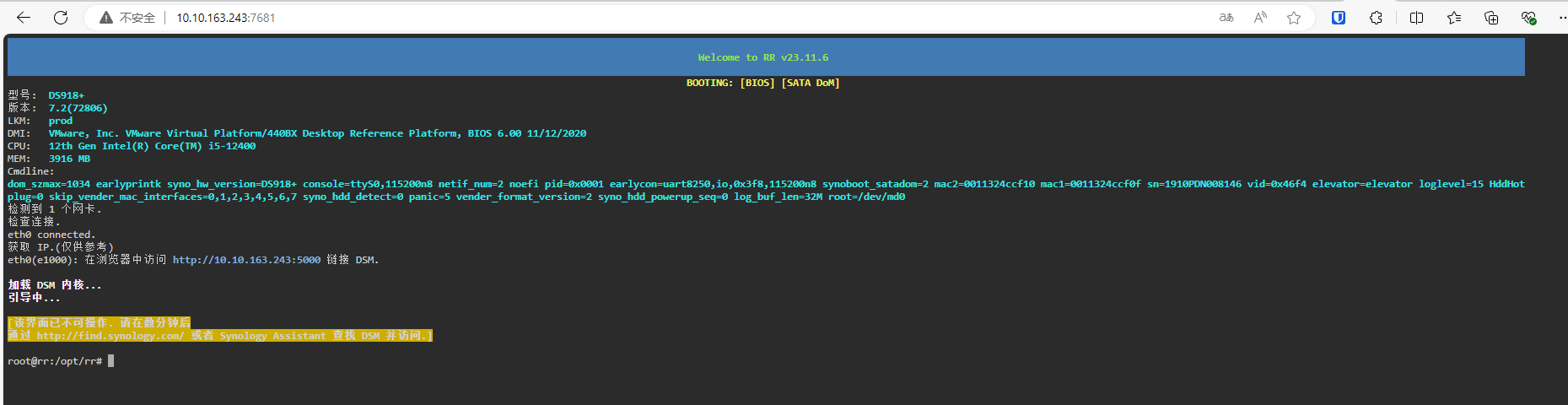
Task: Open the browser Settings and more menu
Action: click(x=1561, y=18)
